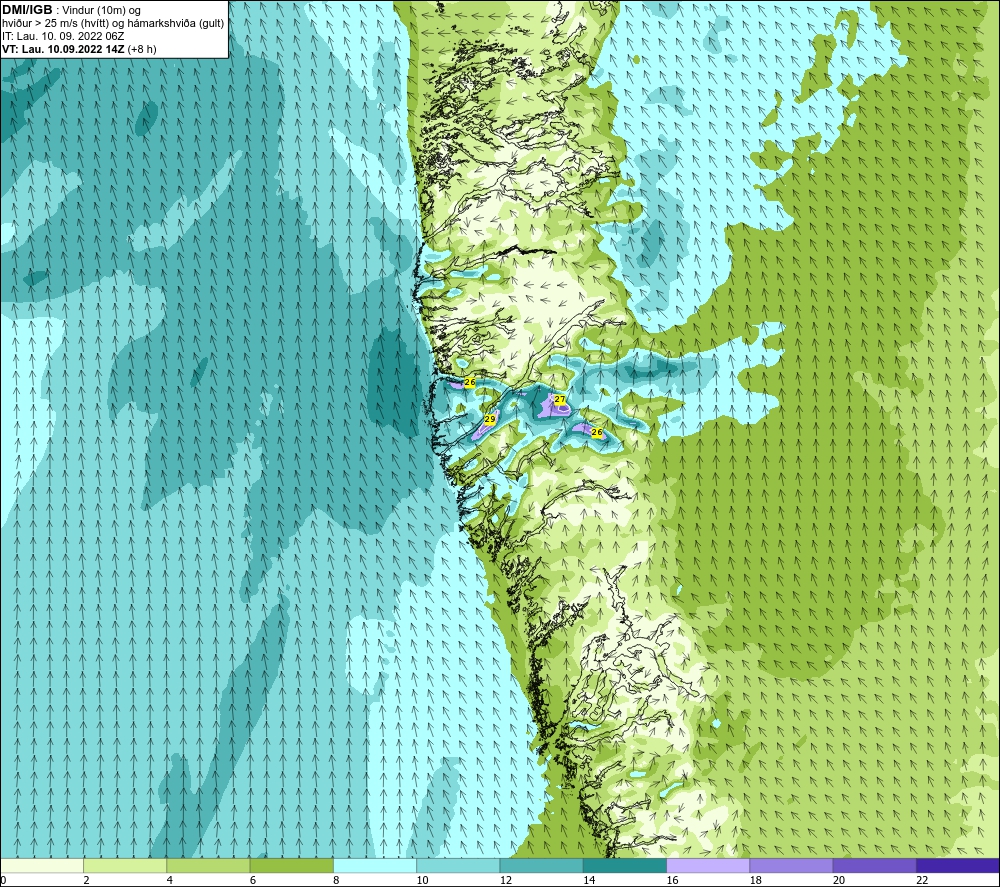Image resolution: width=1000 pixels, height=887 pixels.
Task: Click the yellow gust label 27
Action: click(x=560, y=400)
